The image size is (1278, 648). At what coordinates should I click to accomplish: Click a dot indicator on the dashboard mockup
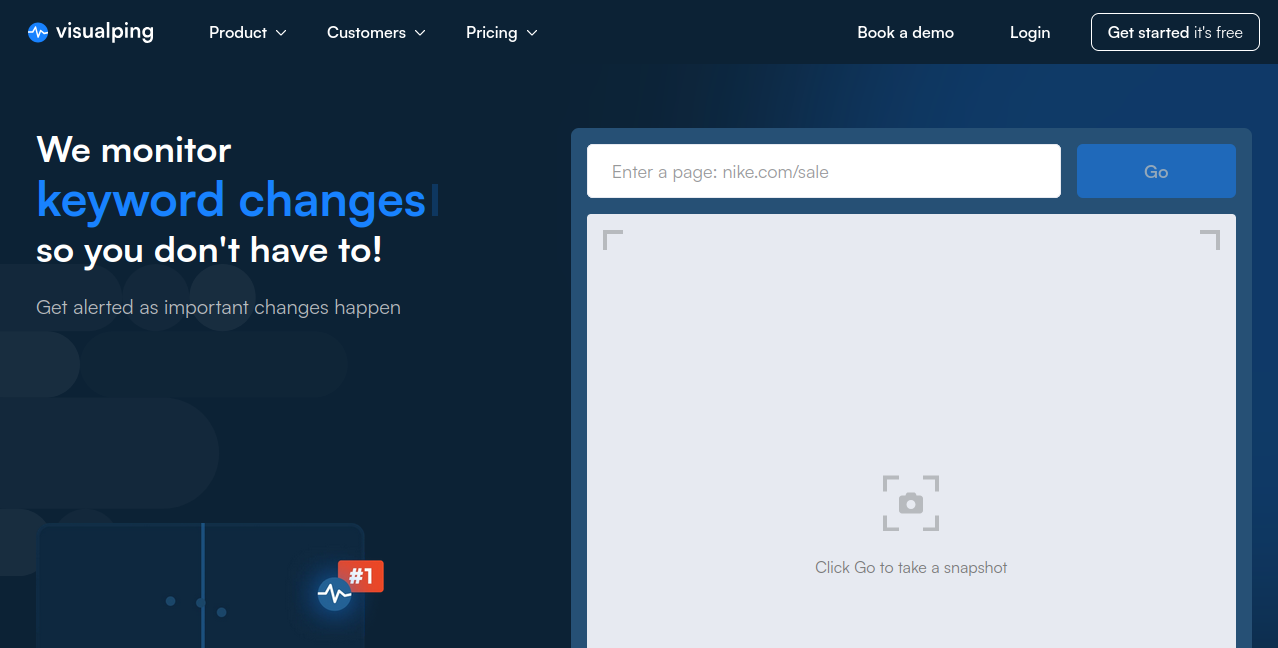170,601
